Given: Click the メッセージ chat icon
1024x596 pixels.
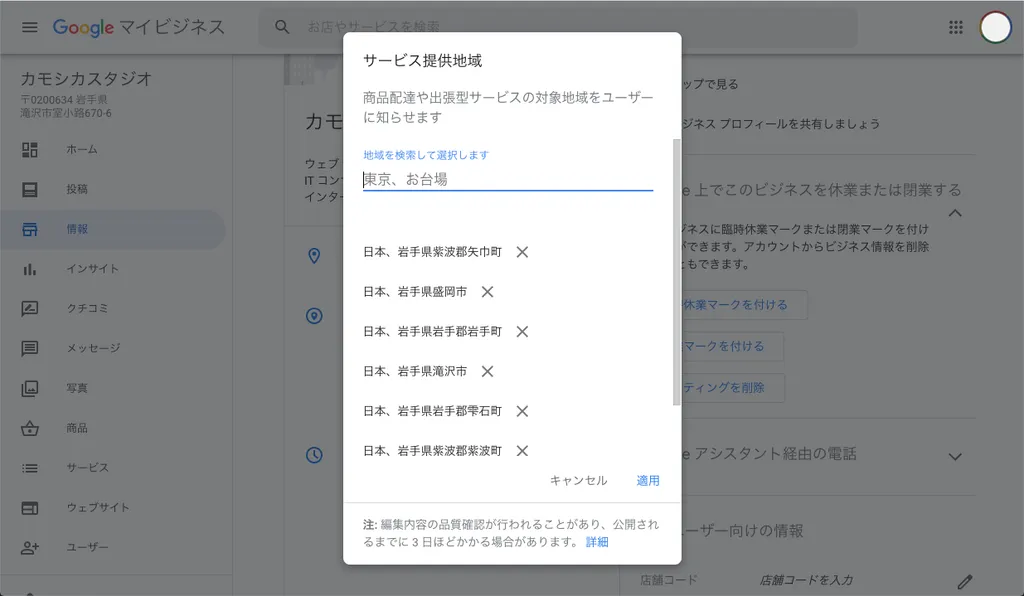Looking at the screenshot, I should [x=29, y=349].
